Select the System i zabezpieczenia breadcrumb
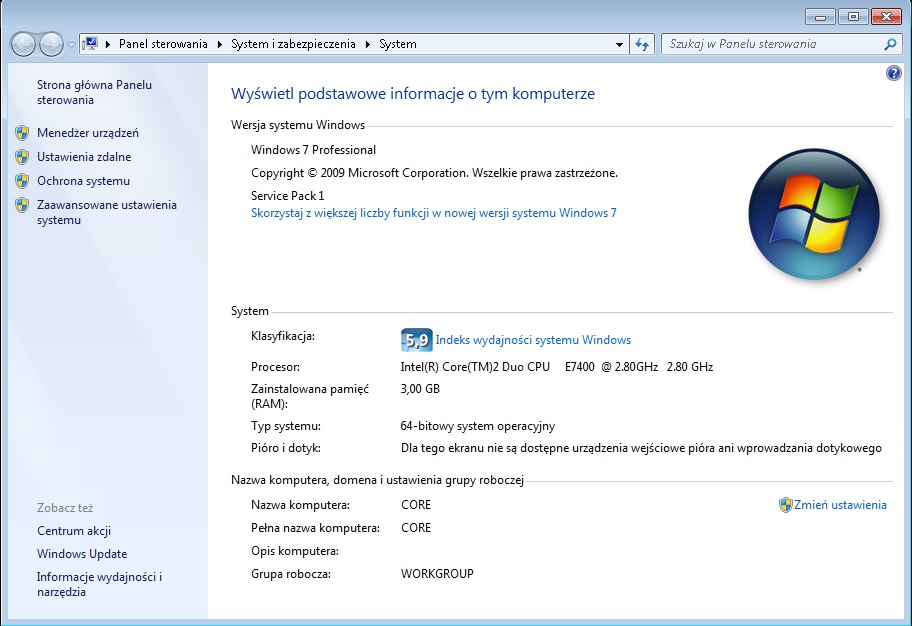This screenshot has height=626, width=912. click(x=293, y=44)
